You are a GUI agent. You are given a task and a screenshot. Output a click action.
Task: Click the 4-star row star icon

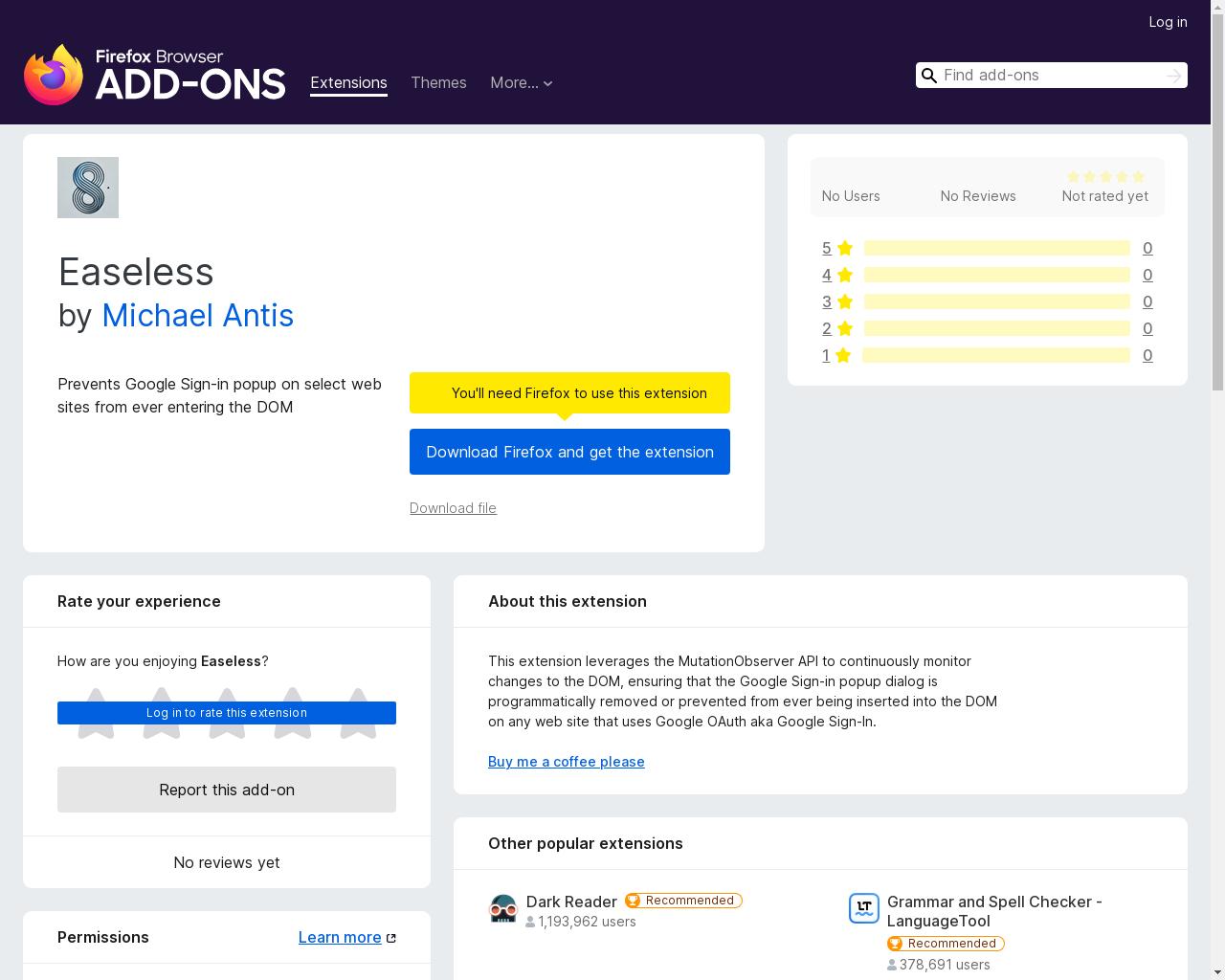[x=844, y=275]
